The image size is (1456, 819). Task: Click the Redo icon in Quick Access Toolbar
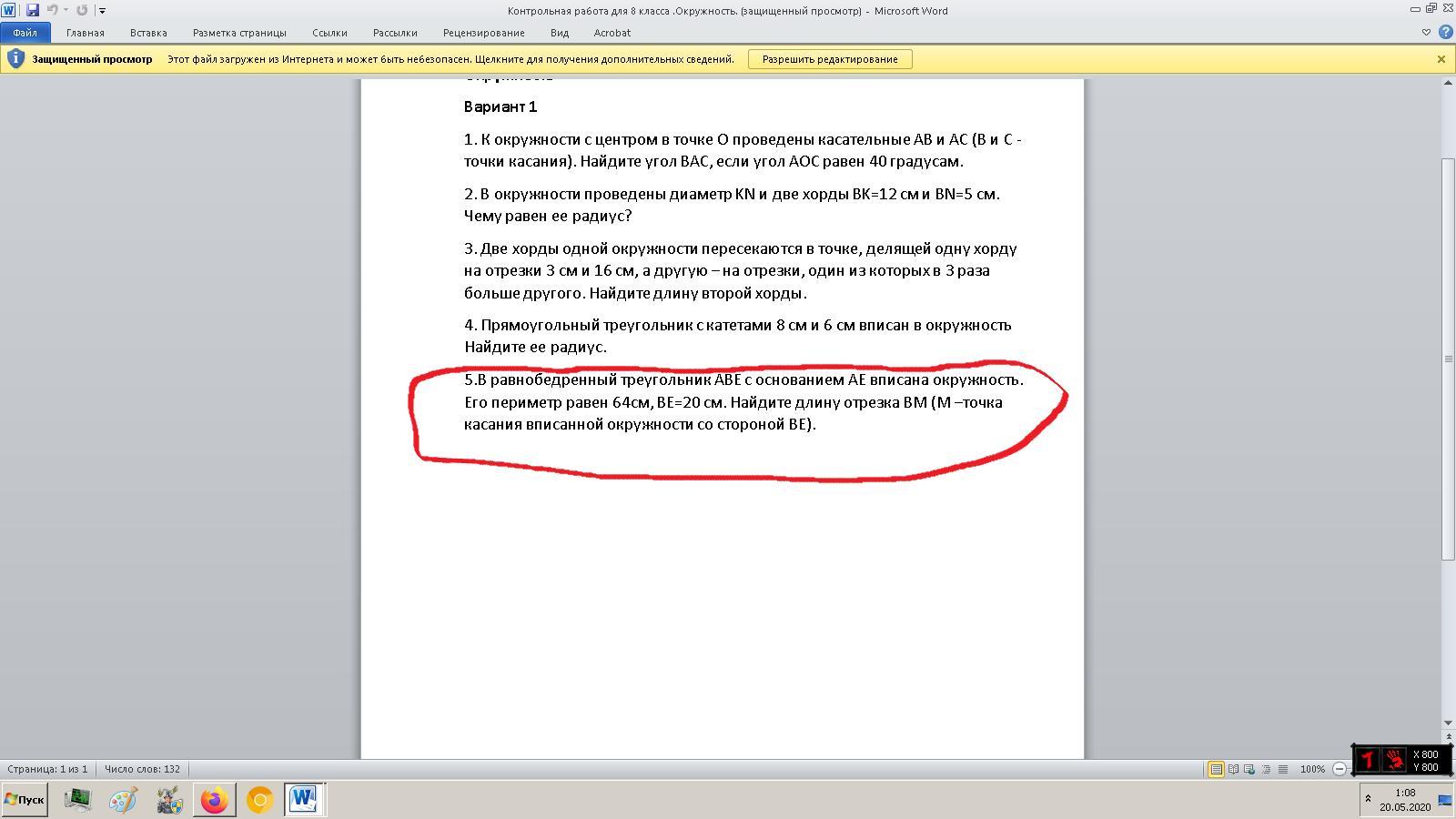tap(82, 10)
